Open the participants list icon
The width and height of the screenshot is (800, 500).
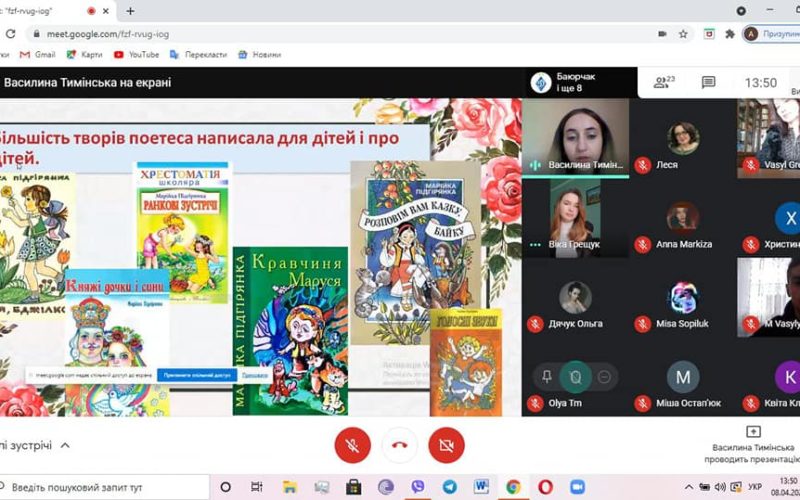(x=663, y=83)
